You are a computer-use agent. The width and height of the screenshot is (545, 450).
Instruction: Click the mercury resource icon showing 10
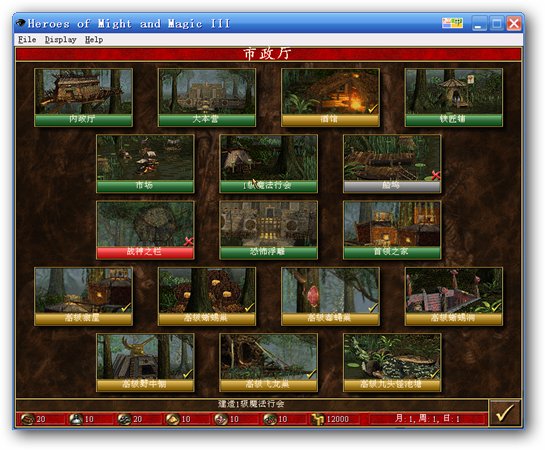(x=75, y=419)
